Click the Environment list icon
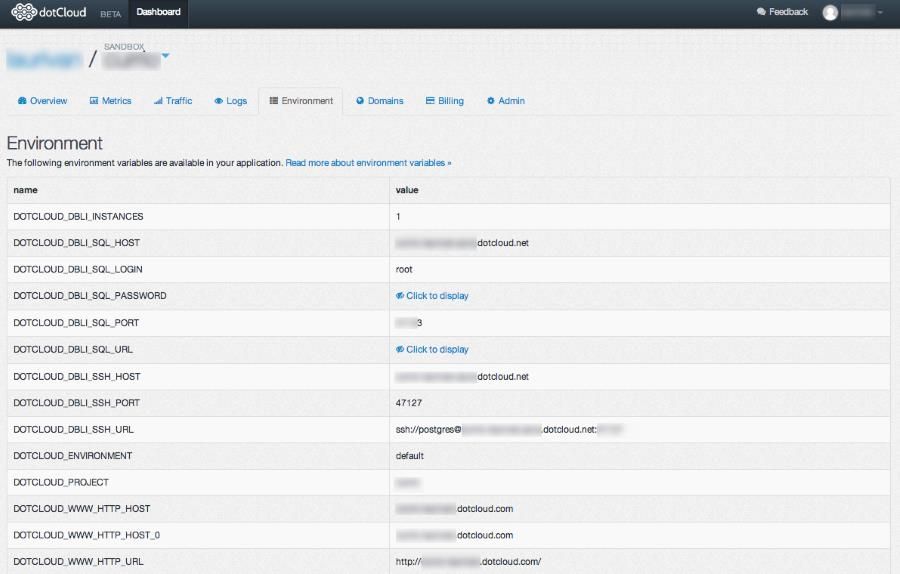900x574 pixels. (x=274, y=100)
